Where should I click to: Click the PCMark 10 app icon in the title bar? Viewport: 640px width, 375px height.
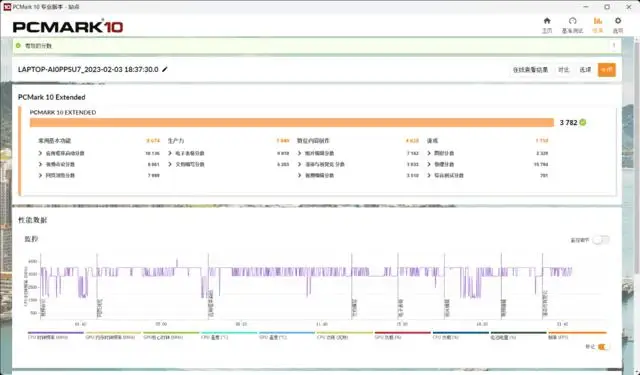pos(7,7)
